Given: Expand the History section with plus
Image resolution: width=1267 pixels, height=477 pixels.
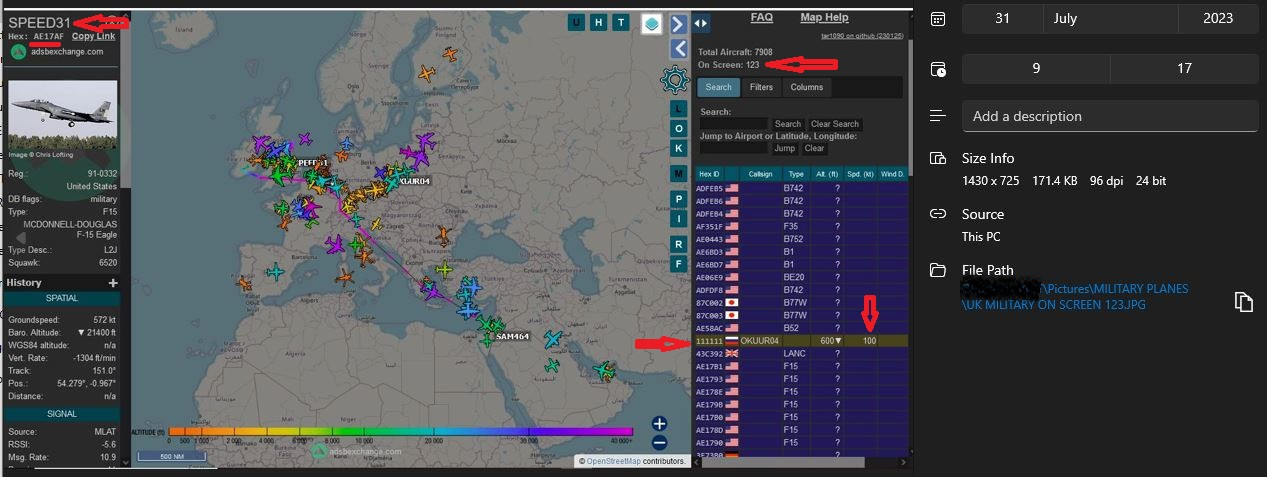Looking at the screenshot, I should coord(113,283).
